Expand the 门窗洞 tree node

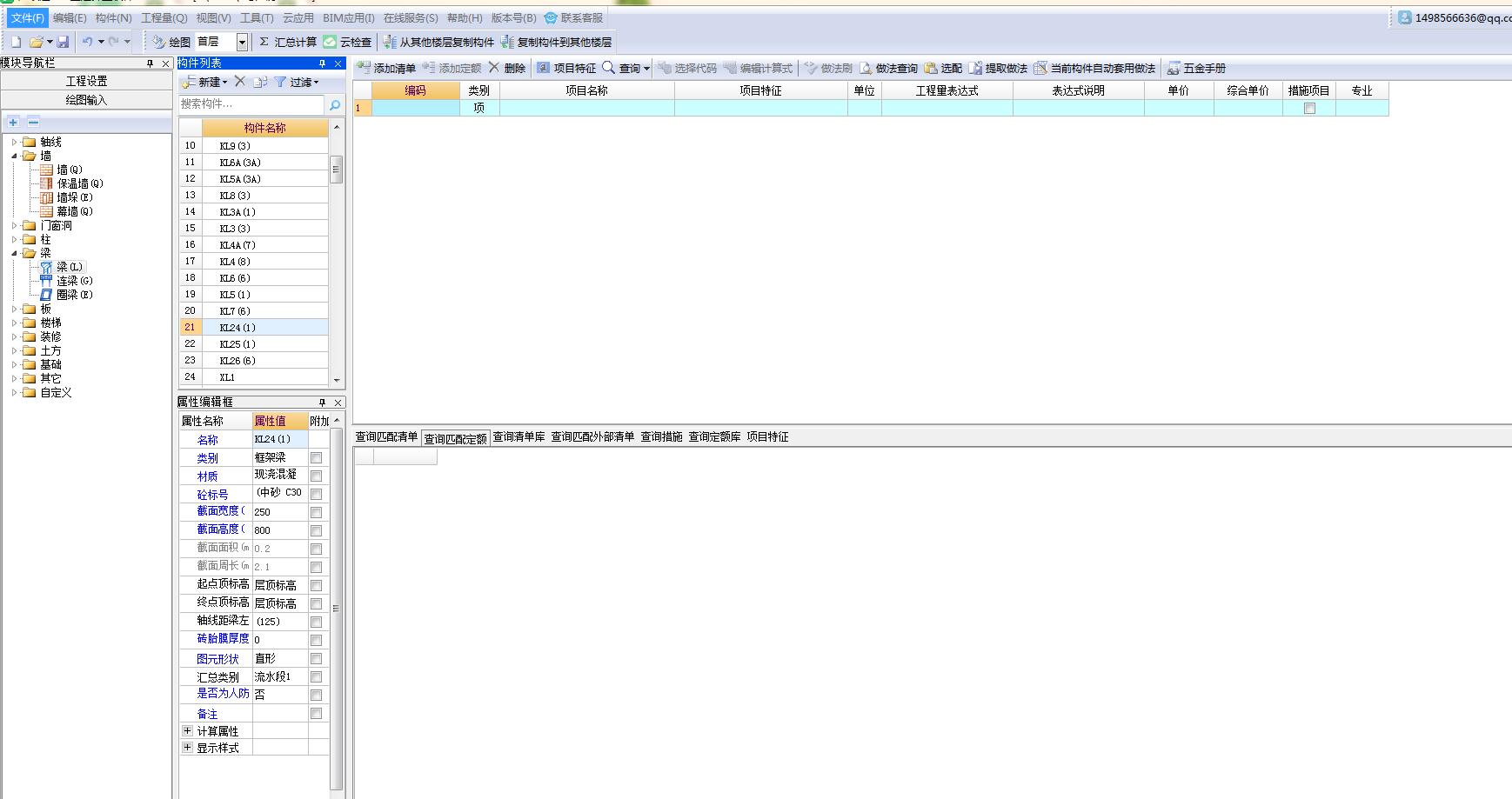tap(14, 225)
